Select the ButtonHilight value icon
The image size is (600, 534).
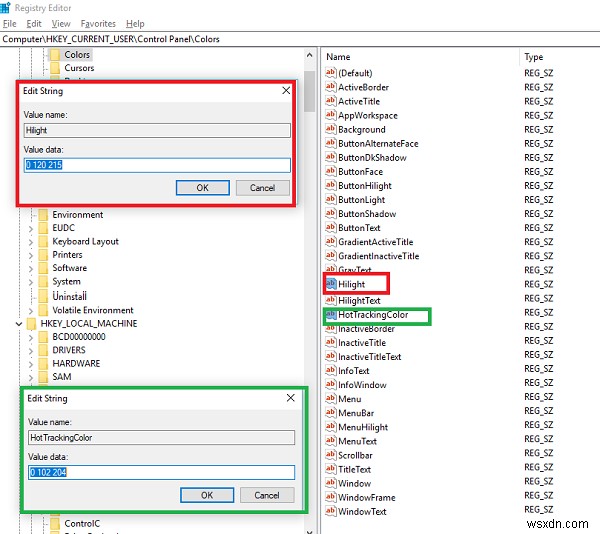tap(330, 186)
